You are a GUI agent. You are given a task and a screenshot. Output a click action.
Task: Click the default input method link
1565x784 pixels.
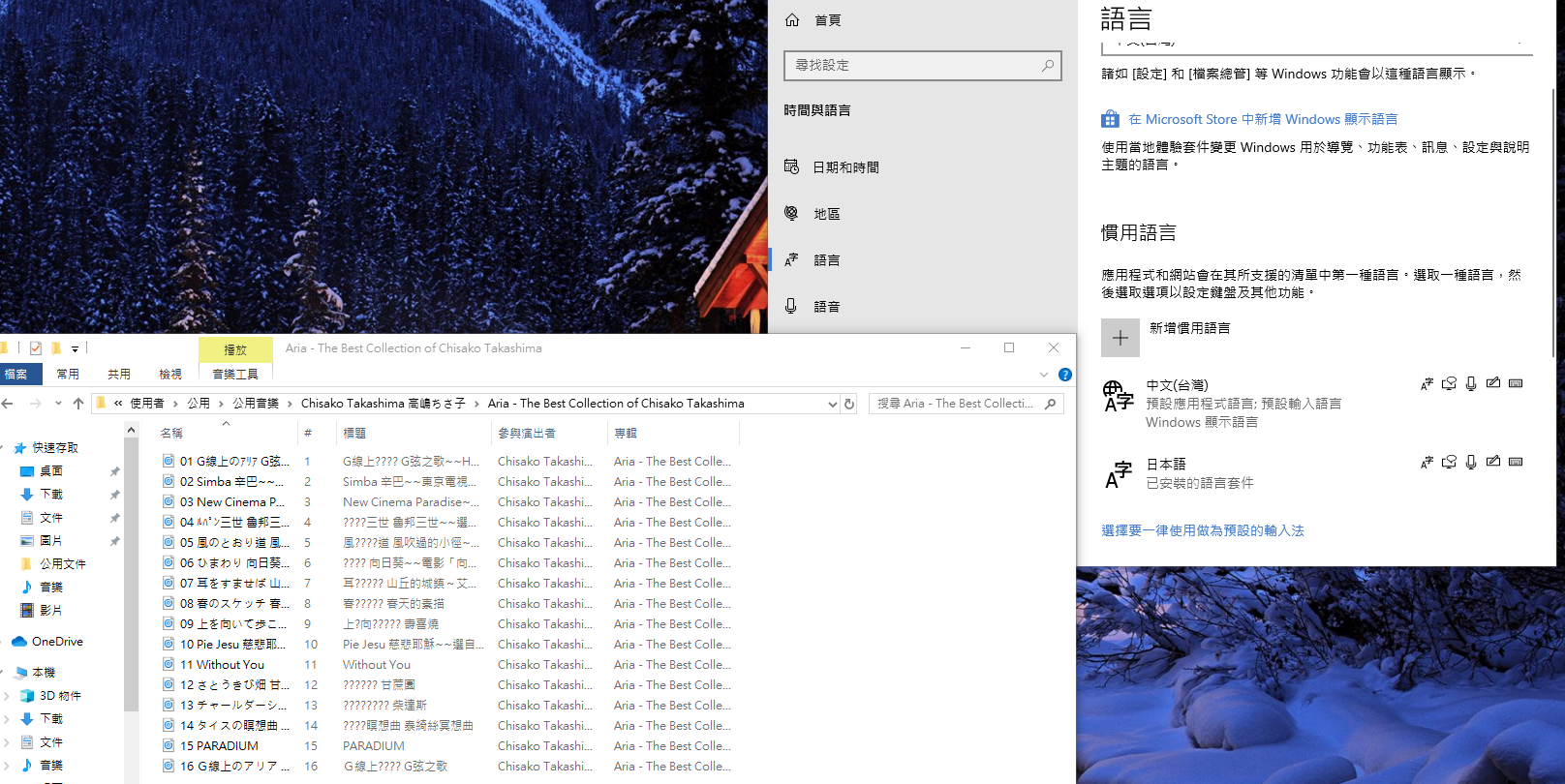1203,530
